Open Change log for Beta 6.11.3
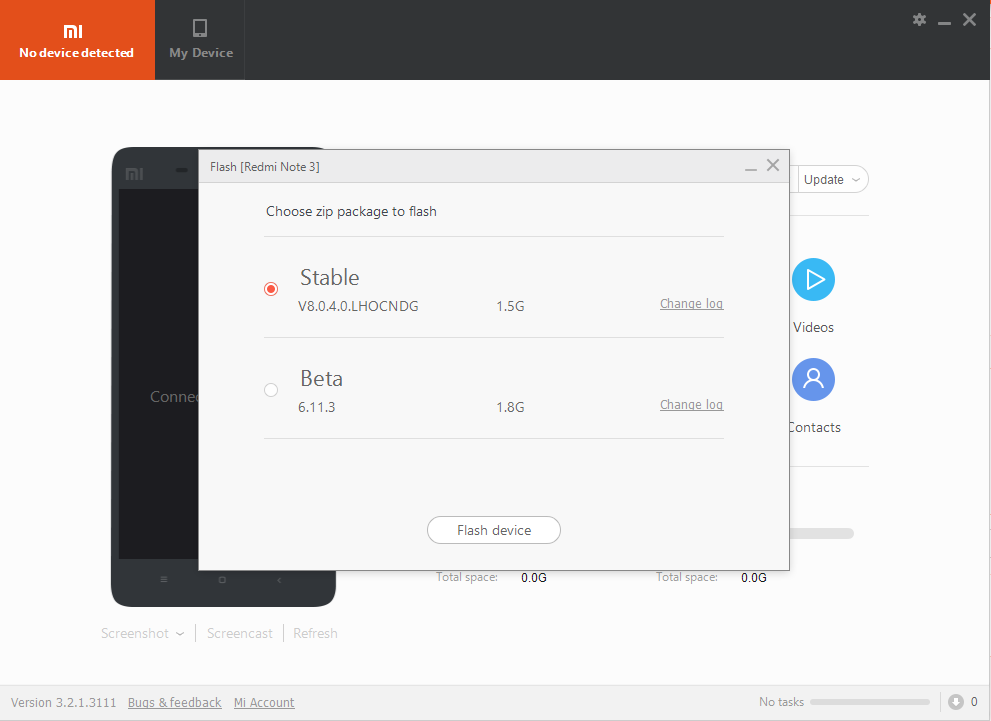 coord(691,405)
